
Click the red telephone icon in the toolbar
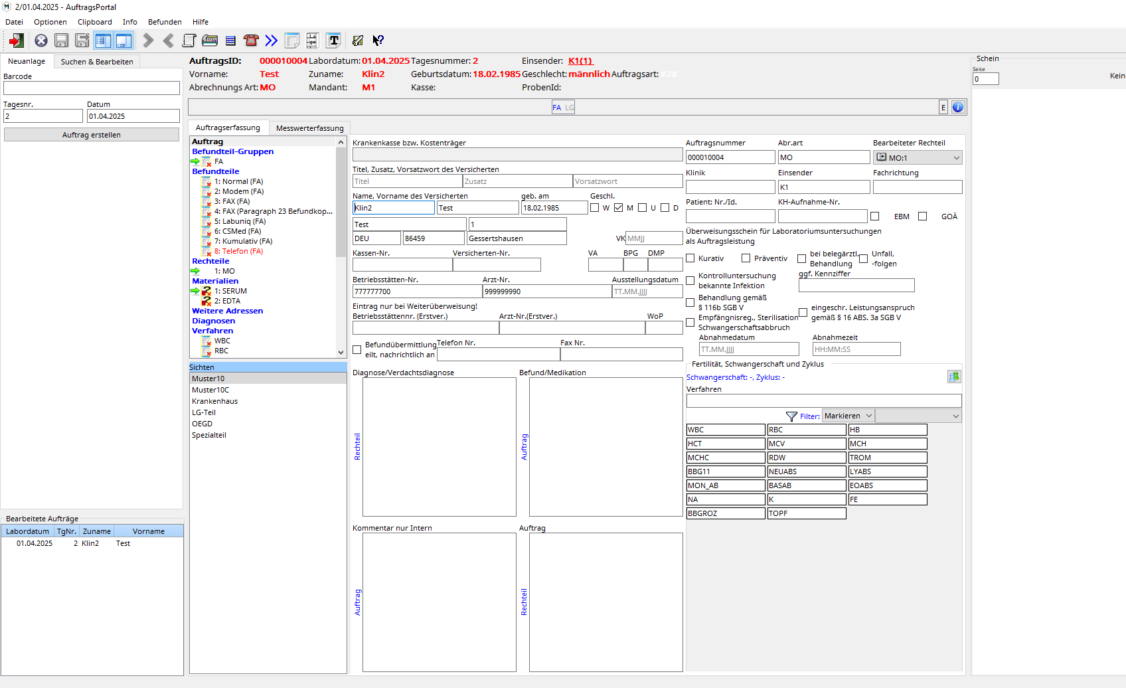click(x=250, y=40)
